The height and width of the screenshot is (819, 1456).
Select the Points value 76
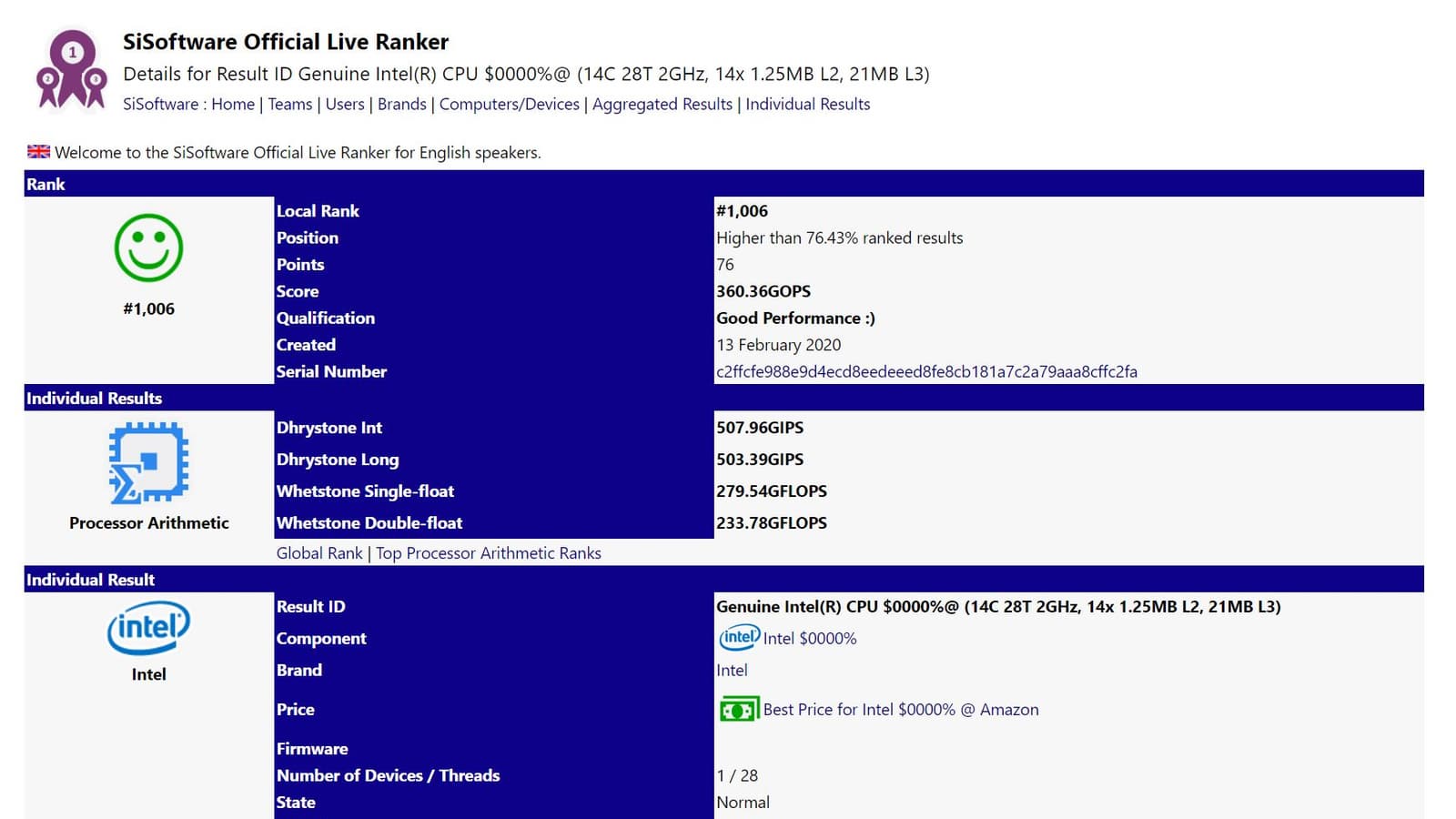coord(725,265)
